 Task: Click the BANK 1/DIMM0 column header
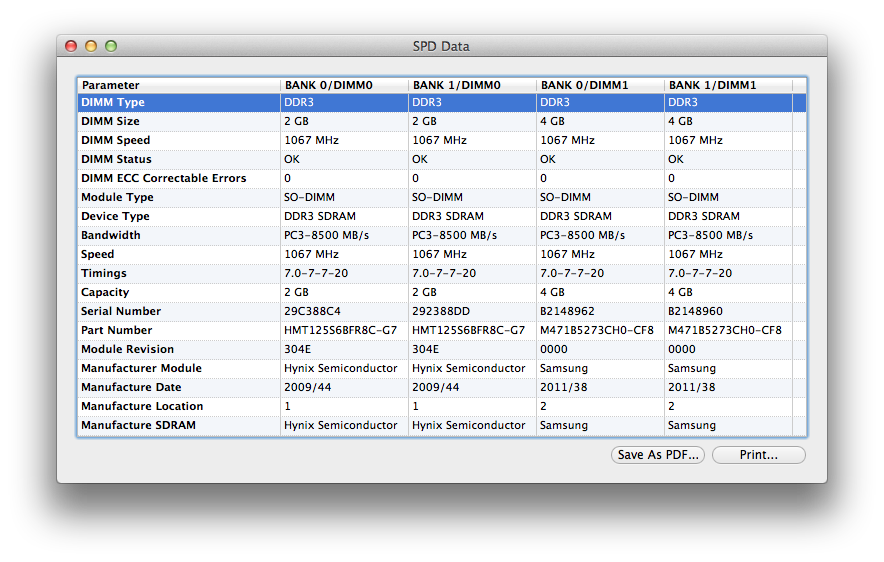pyautogui.click(x=472, y=85)
